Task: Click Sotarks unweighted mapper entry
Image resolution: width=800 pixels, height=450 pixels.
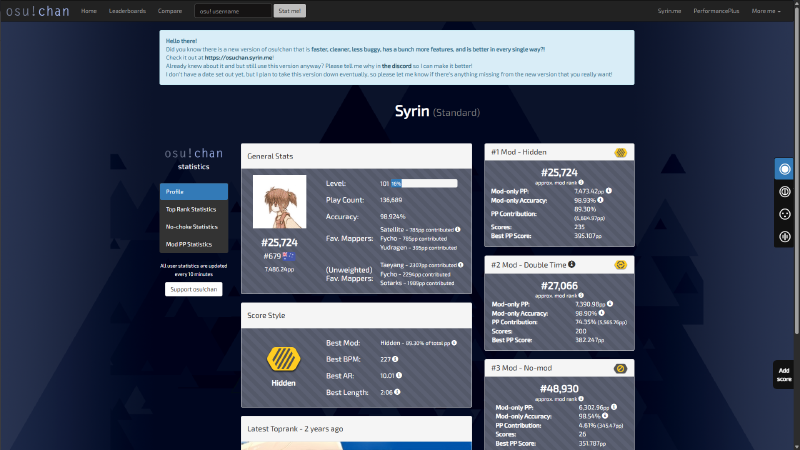Action: point(417,283)
